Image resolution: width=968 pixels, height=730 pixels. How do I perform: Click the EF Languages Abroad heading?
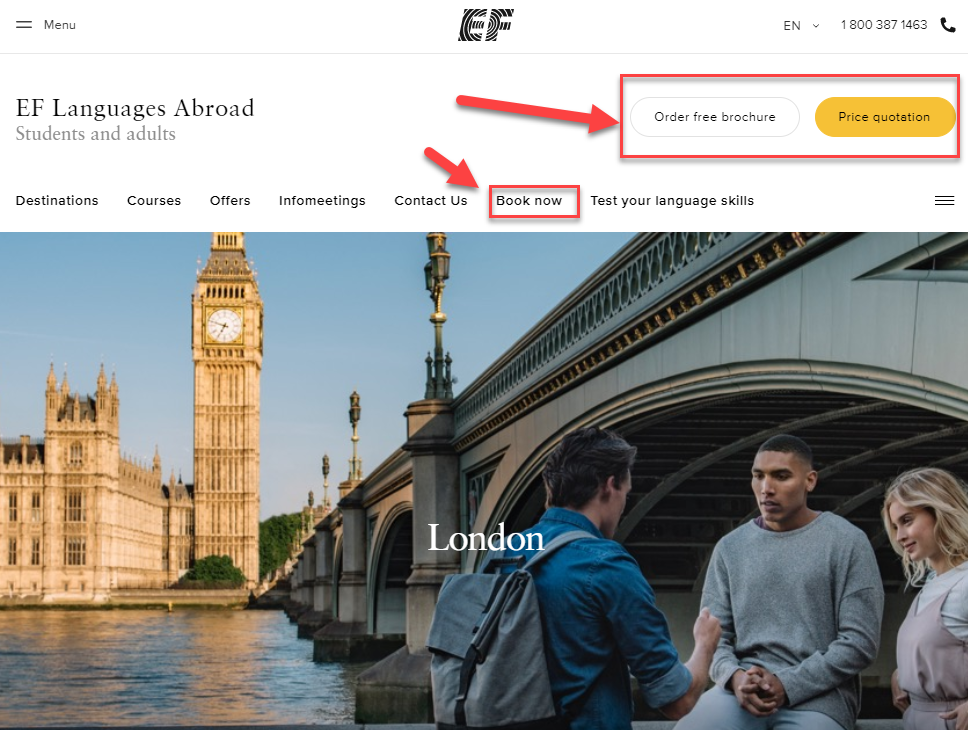pyautogui.click(x=135, y=109)
